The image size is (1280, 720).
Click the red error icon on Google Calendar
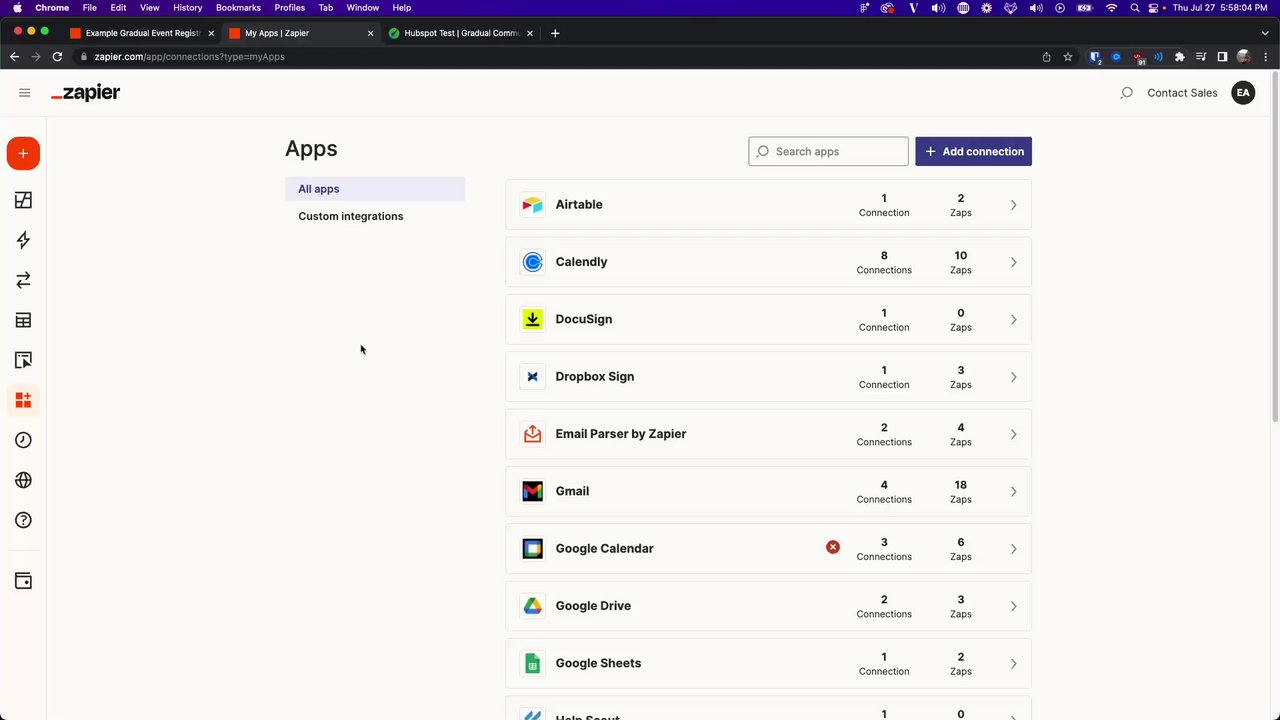pyautogui.click(x=833, y=547)
